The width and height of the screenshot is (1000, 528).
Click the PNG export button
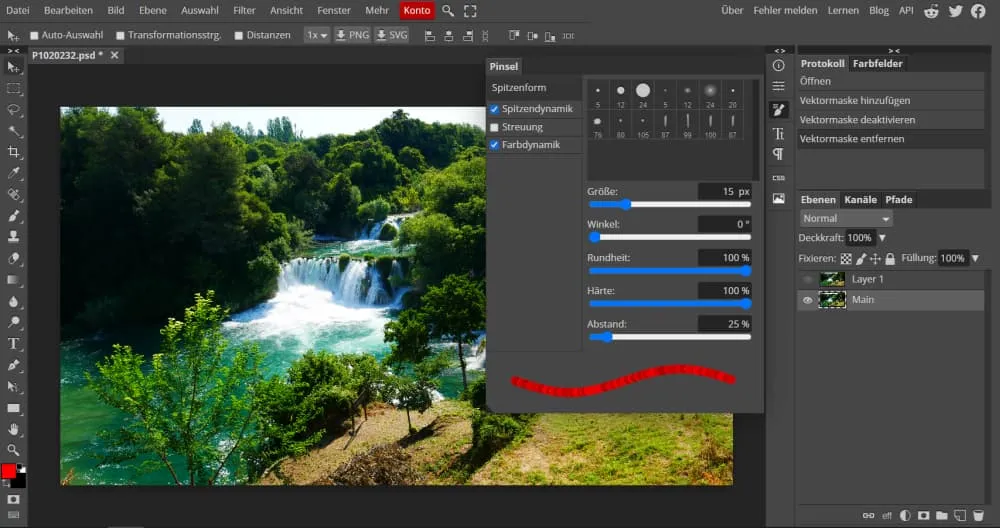[351, 35]
